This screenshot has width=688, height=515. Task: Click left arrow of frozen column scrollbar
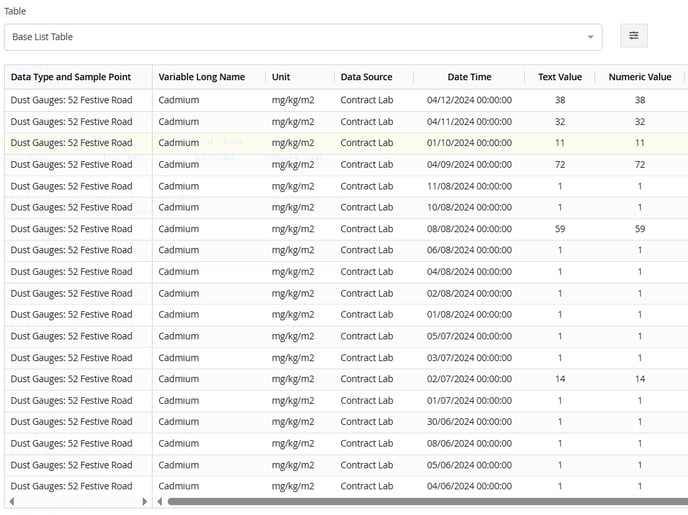pos(11,501)
